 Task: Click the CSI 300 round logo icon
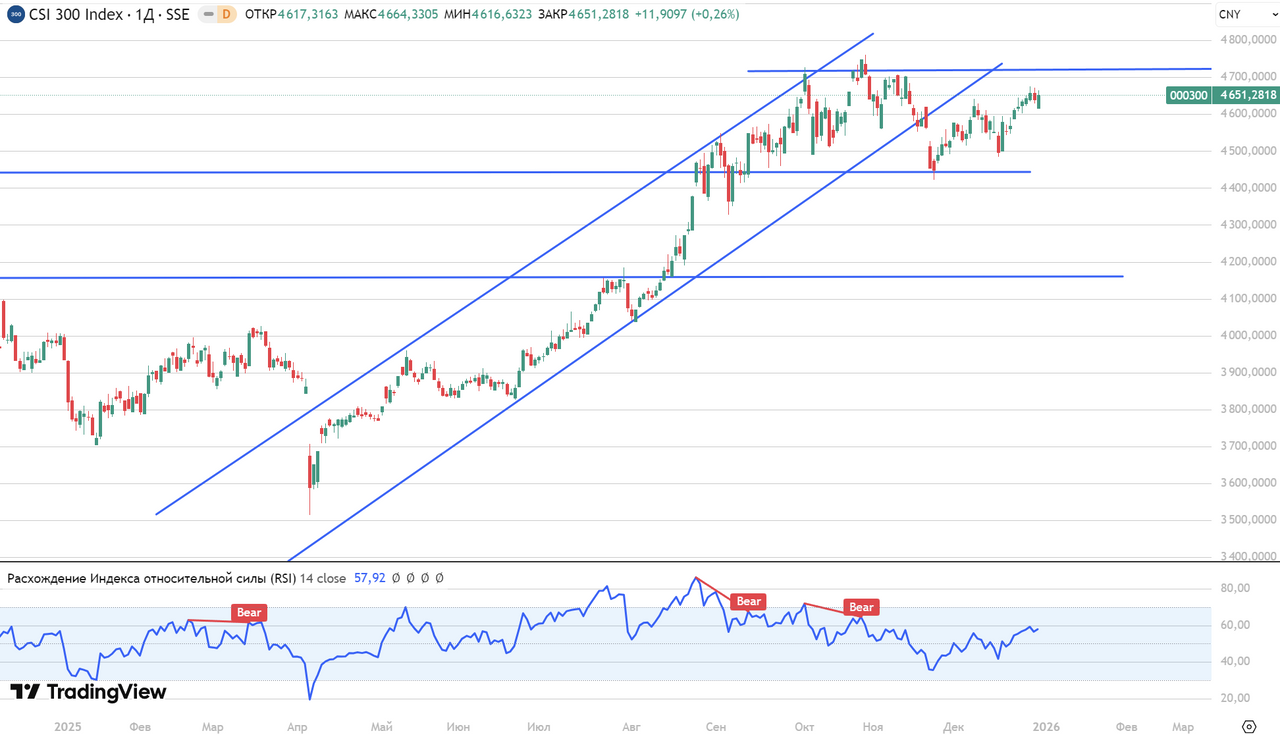click(x=15, y=14)
